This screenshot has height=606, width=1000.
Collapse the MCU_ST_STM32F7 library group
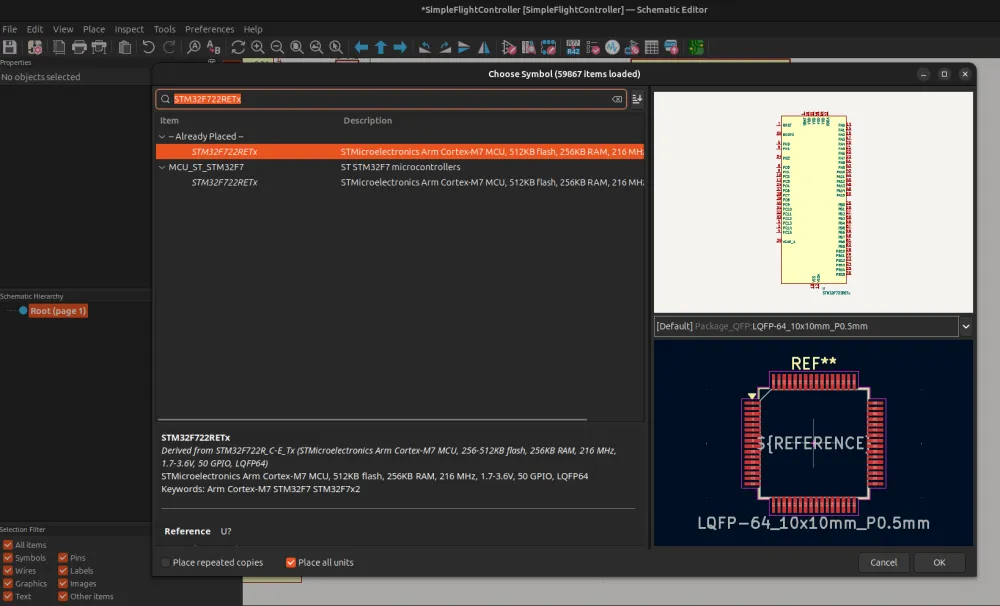162,167
